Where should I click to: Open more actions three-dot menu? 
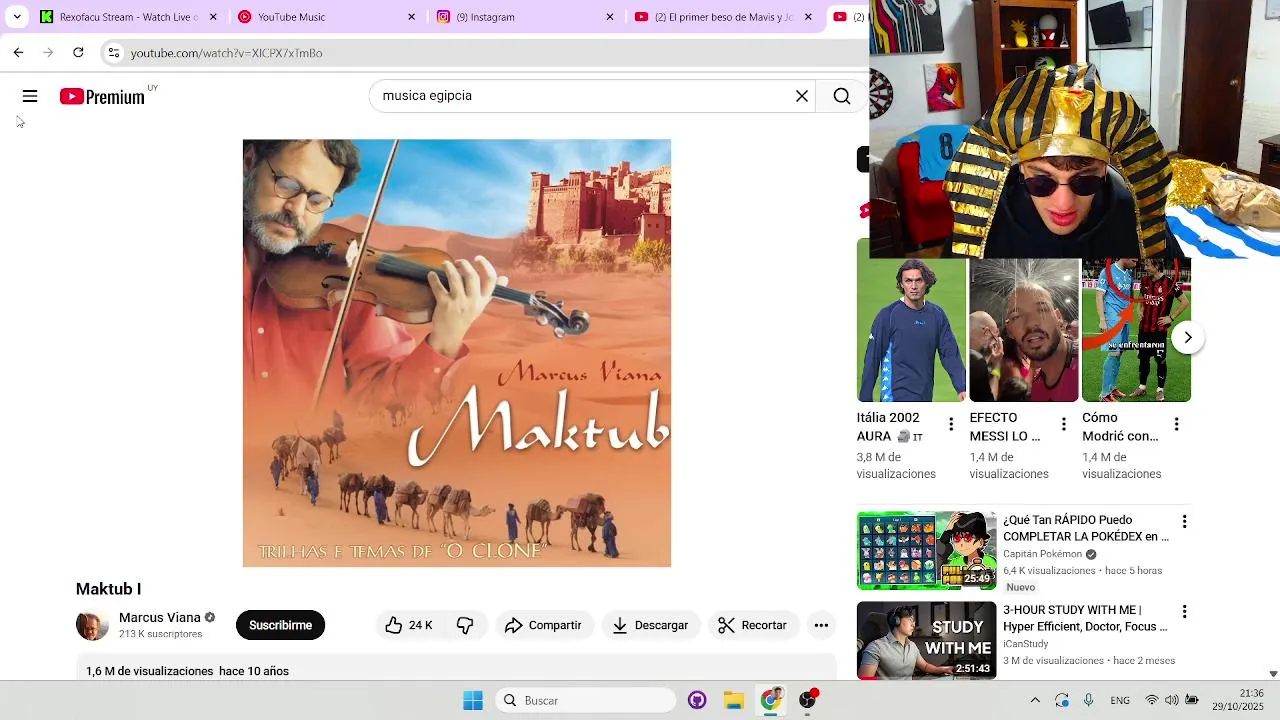(821, 625)
